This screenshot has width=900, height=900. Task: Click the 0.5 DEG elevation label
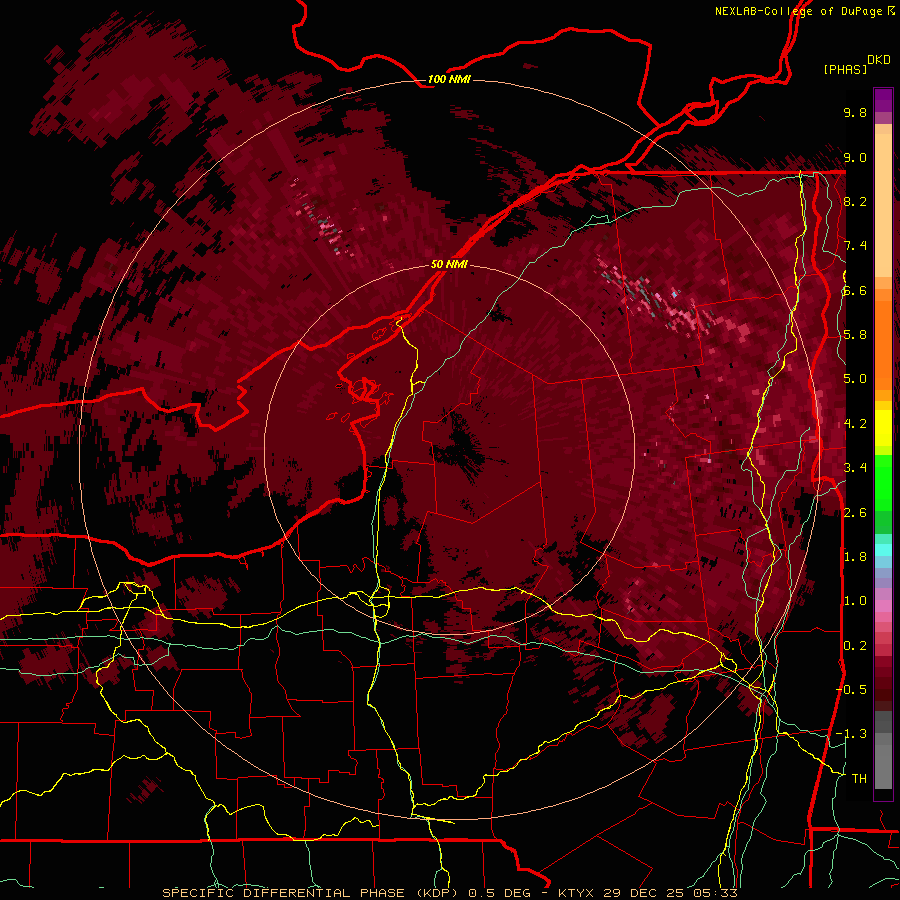(499, 893)
